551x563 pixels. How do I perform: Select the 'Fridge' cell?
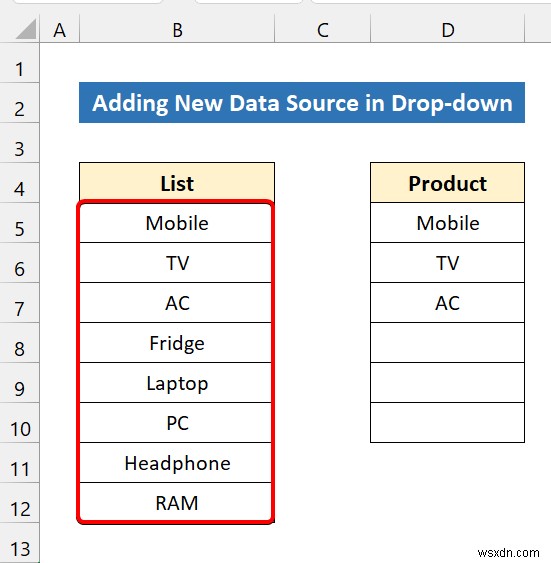coord(177,343)
